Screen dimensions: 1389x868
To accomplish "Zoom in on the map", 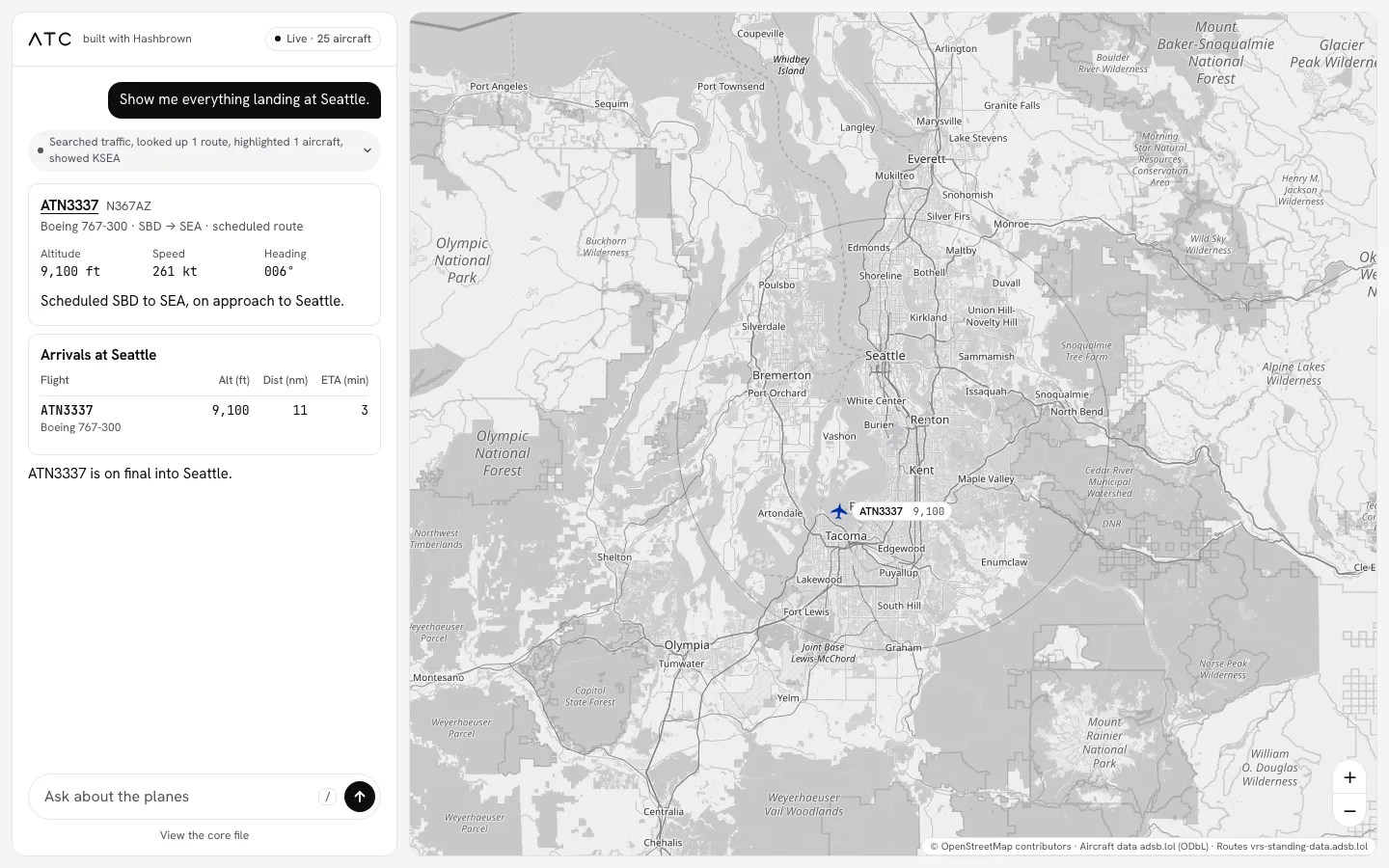I will coord(1349,777).
